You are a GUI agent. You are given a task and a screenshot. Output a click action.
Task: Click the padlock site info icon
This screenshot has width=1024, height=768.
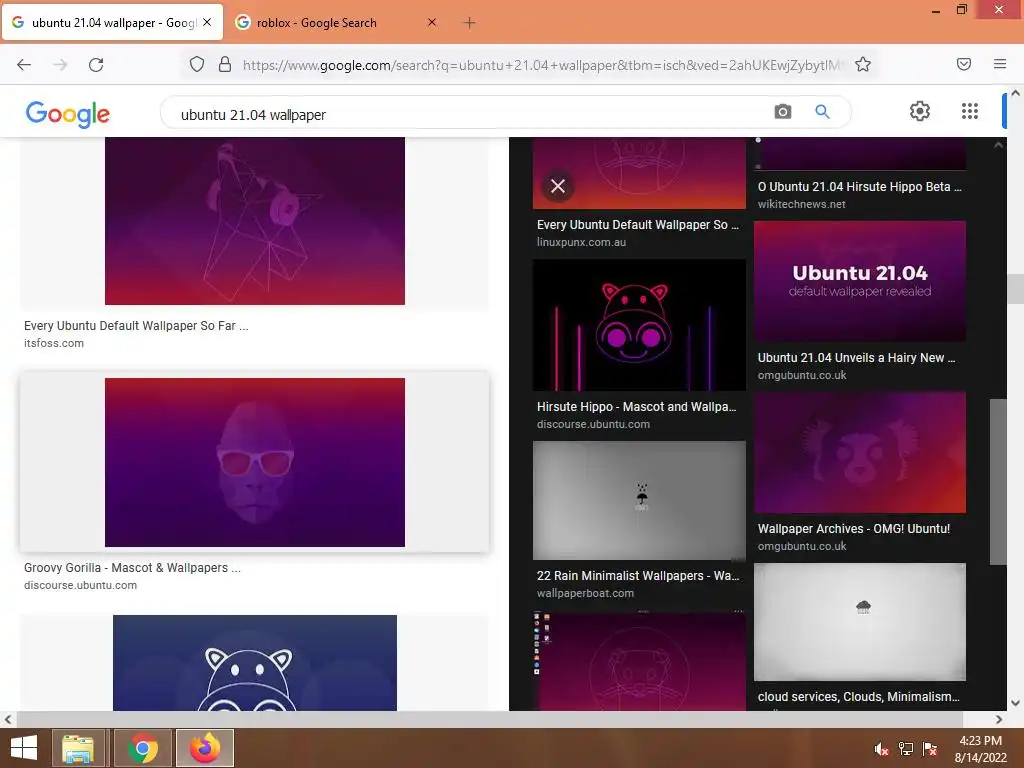(225, 64)
